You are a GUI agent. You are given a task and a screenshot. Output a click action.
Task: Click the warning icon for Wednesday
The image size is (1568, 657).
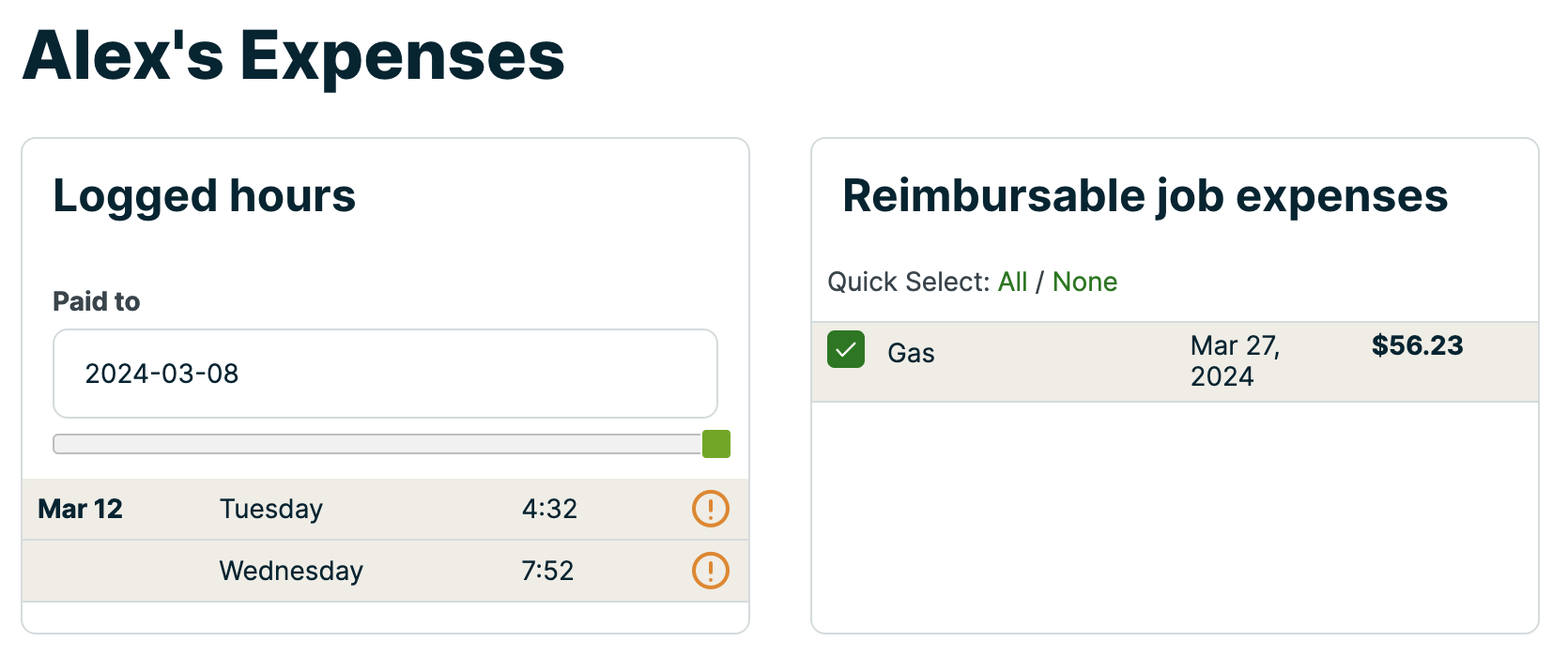pos(711,571)
